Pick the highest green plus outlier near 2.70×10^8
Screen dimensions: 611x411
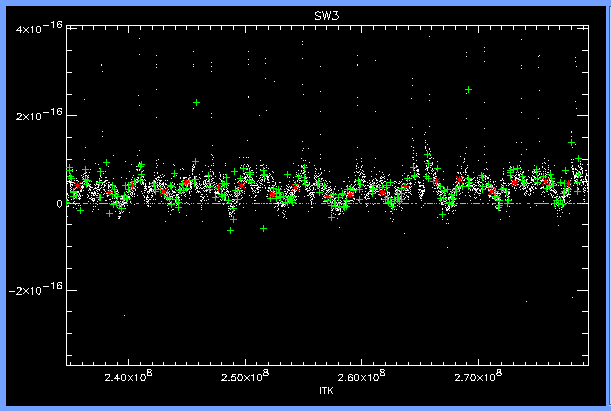click(x=469, y=90)
